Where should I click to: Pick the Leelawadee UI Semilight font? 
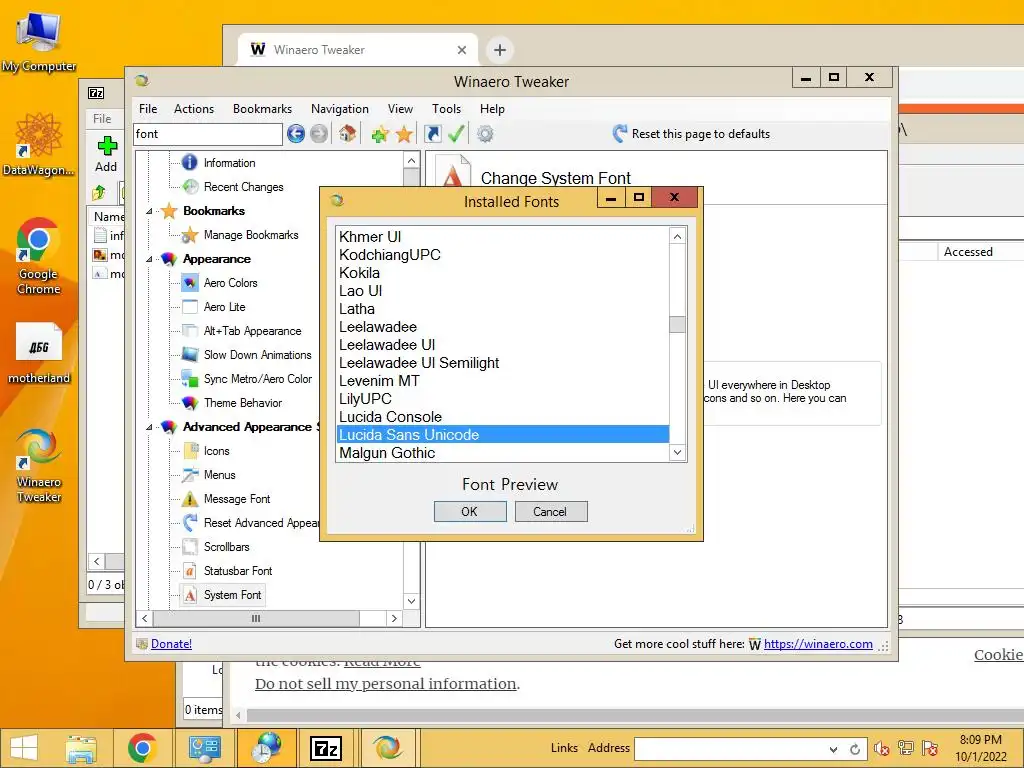[x=502, y=363]
